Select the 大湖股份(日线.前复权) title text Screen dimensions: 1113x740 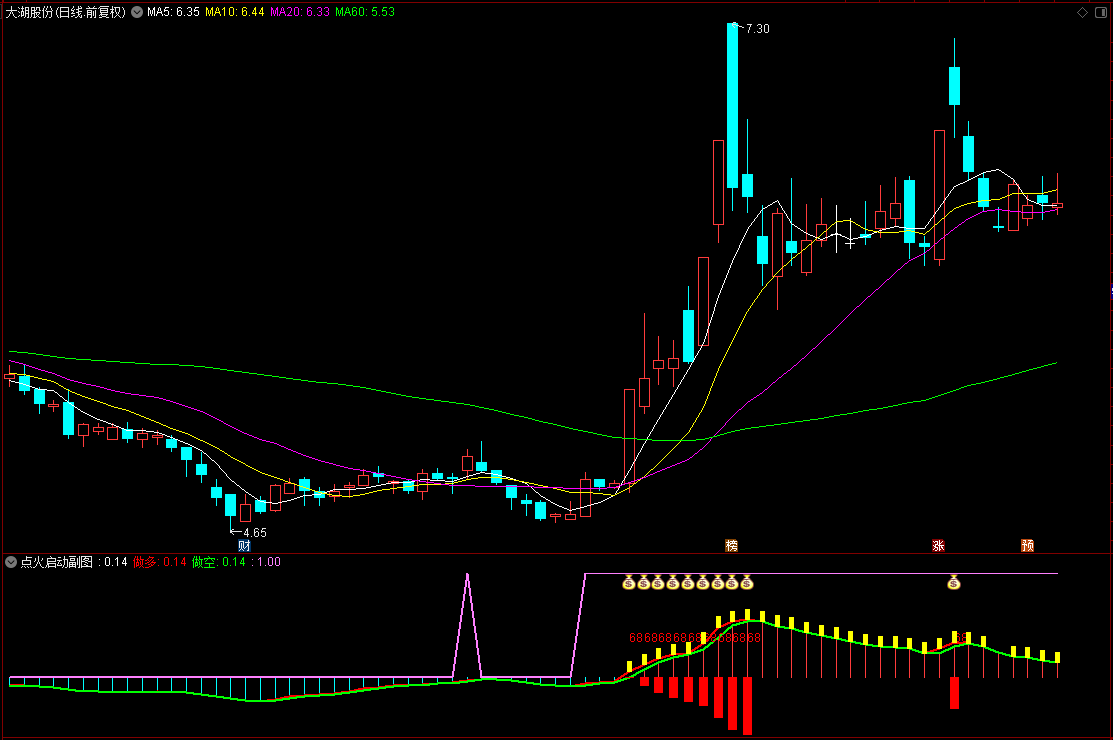65,12
